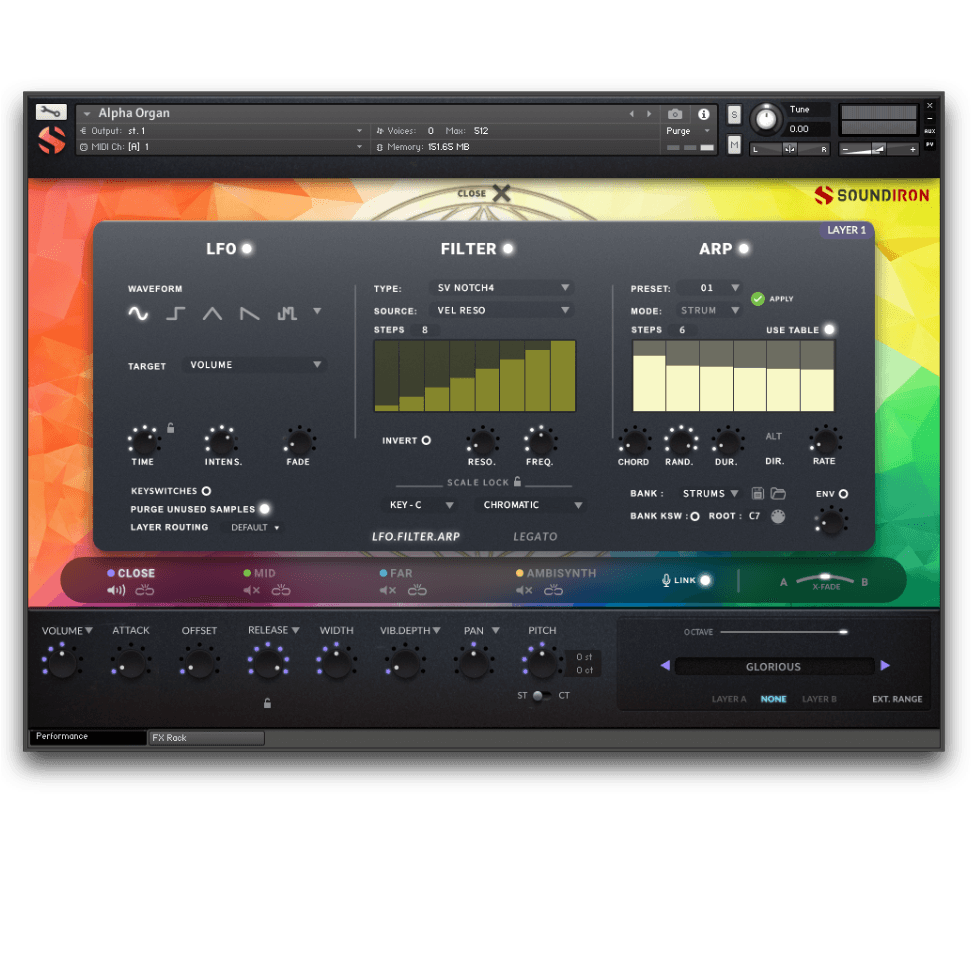
Task: Open the CHROMATIC scale dropdown
Action: (x=531, y=505)
